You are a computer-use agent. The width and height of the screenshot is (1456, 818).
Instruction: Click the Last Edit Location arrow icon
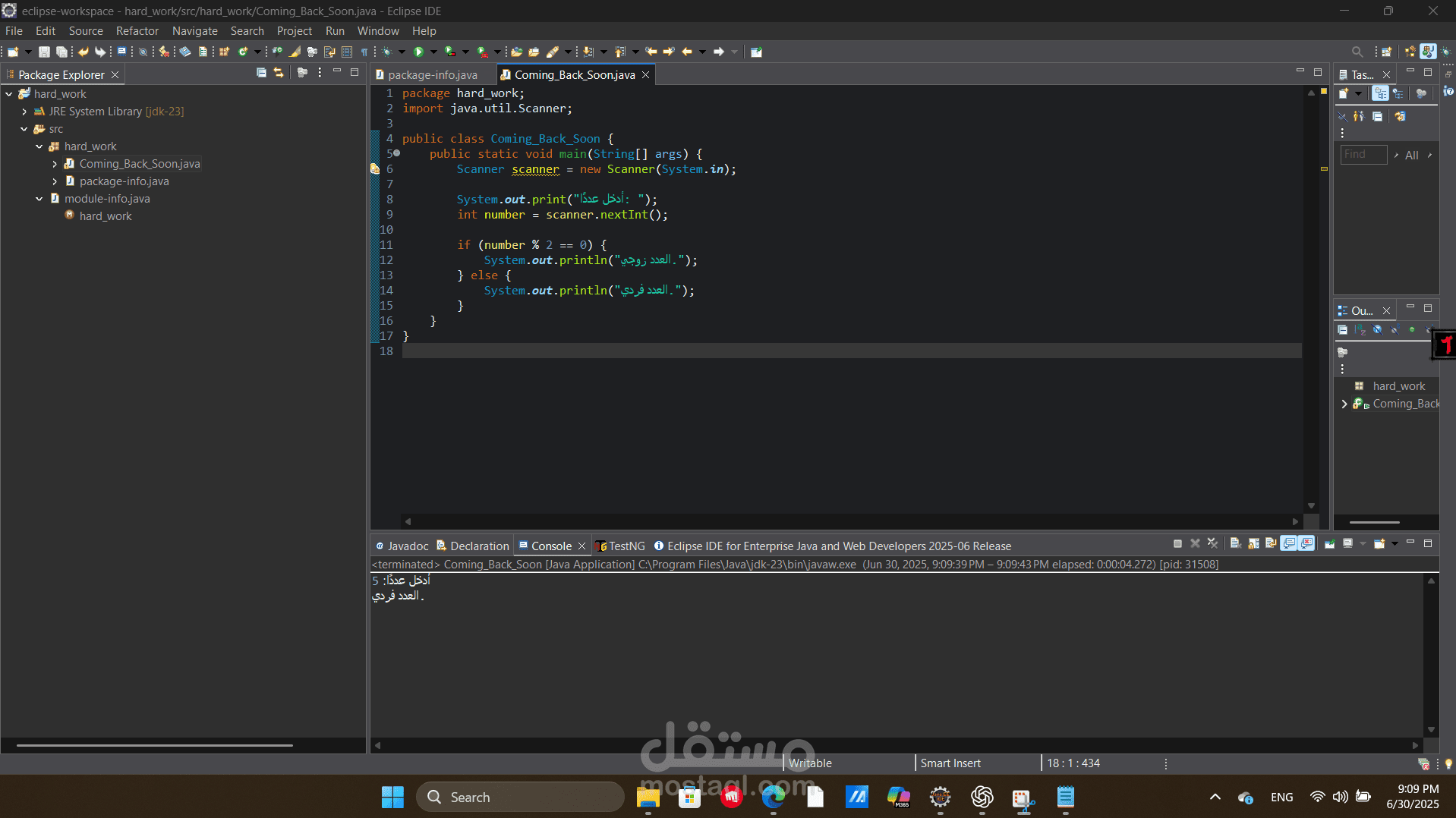651,52
